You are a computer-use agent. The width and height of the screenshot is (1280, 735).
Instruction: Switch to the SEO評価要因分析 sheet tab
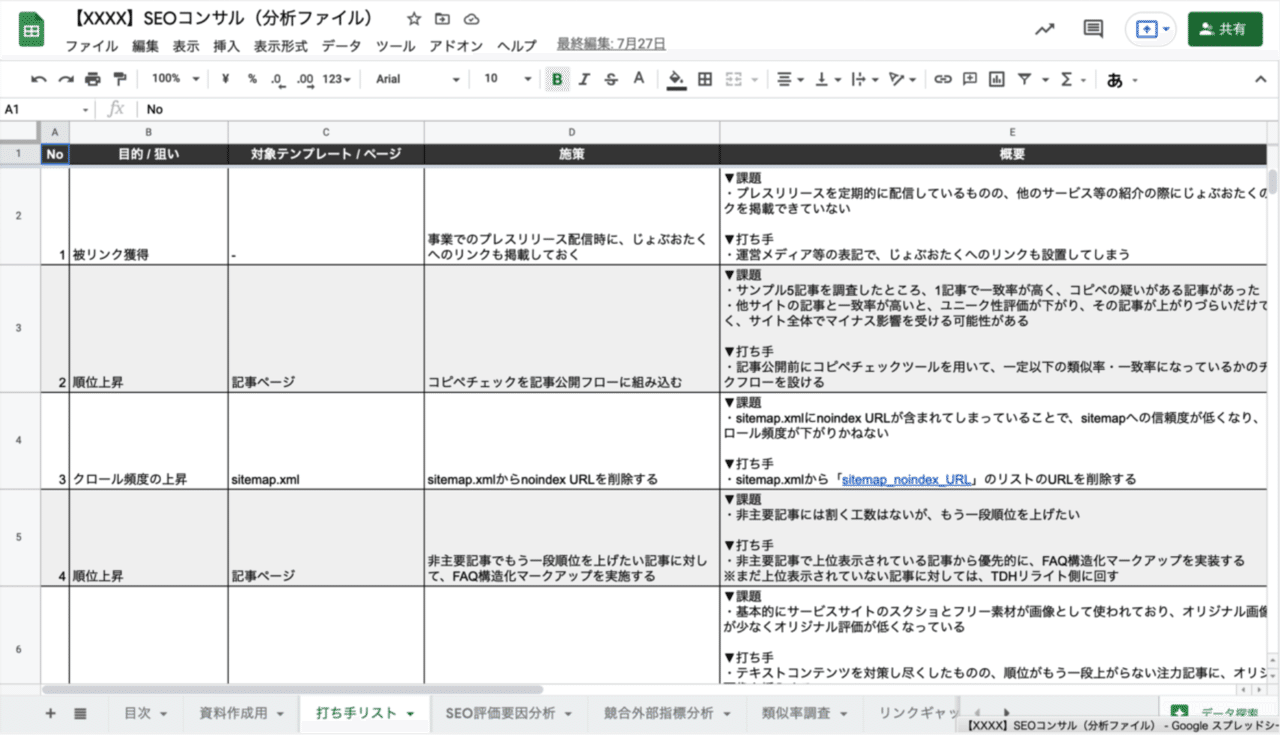pyautogui.click(x=508, y=713)
